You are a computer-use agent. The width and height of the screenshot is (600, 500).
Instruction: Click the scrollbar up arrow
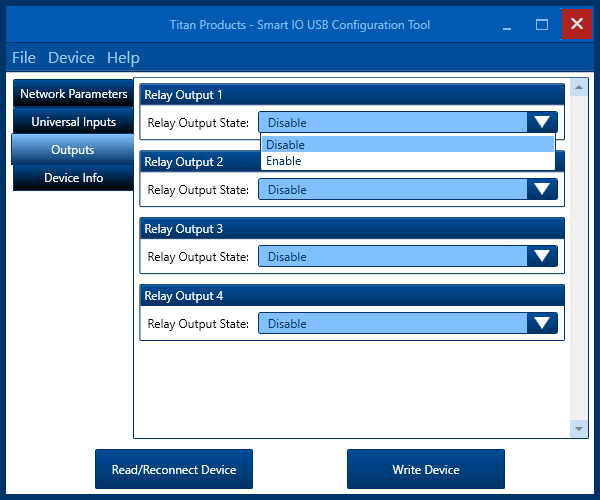tap(578, 87)
